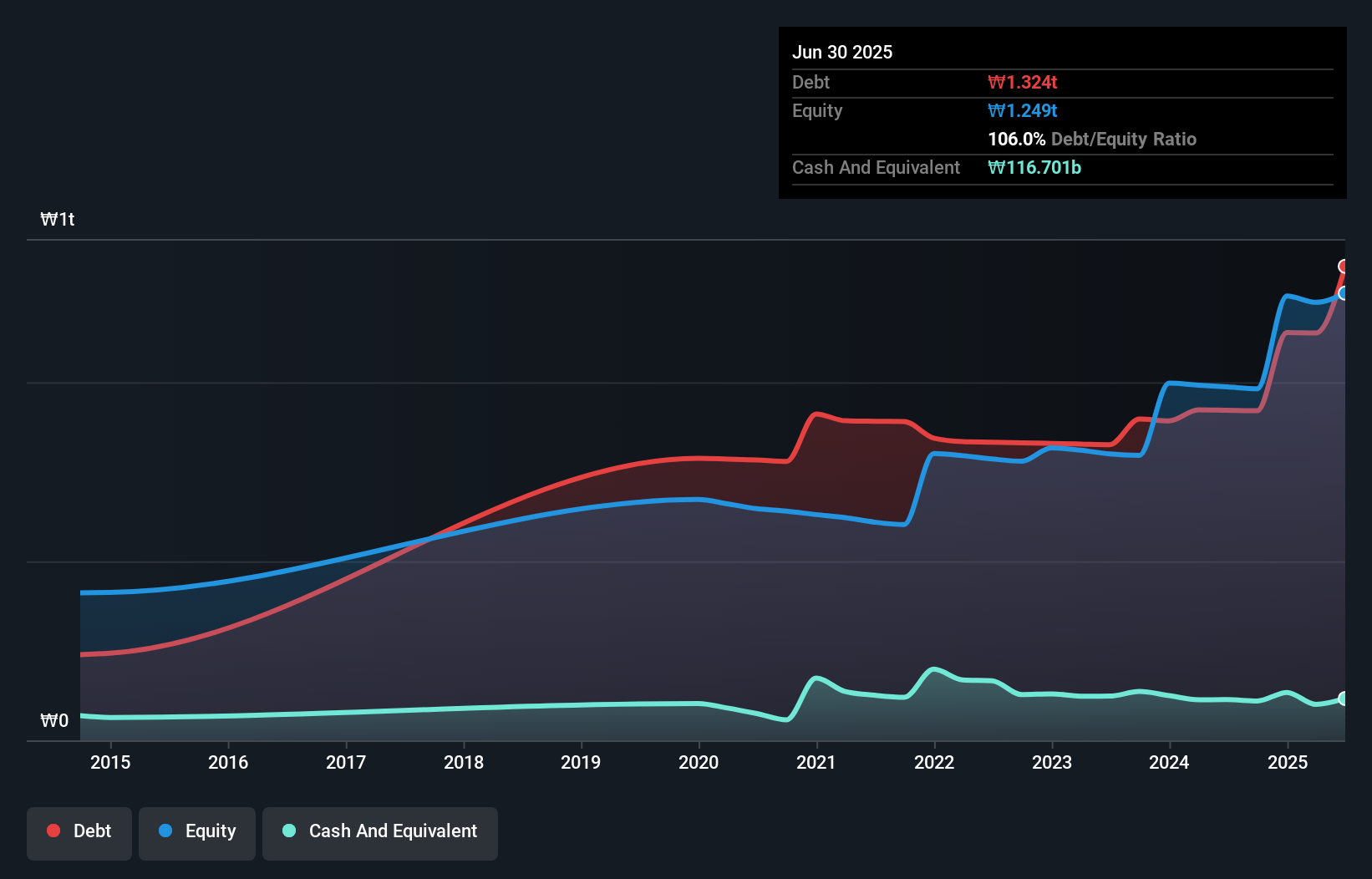The width and height of the screenshot is (1372, 879).
Task: Select the 2020 year label on axis
Action: pyautogui.click(x=699, y=762)
